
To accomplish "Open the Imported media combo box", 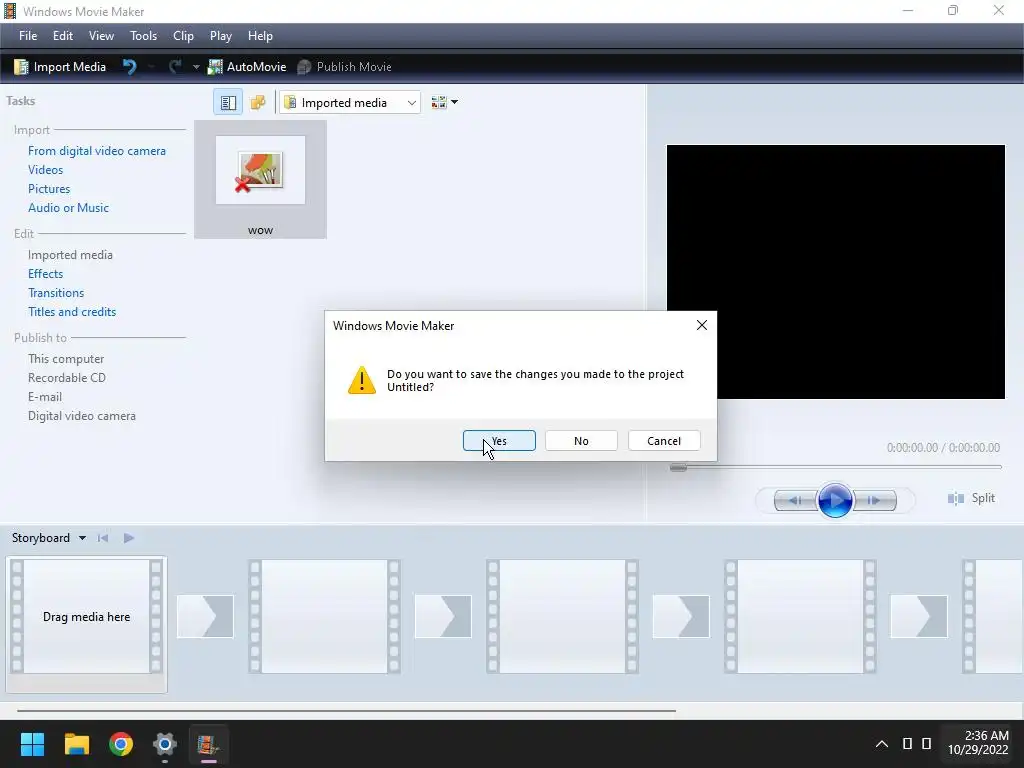I will 349,103.
